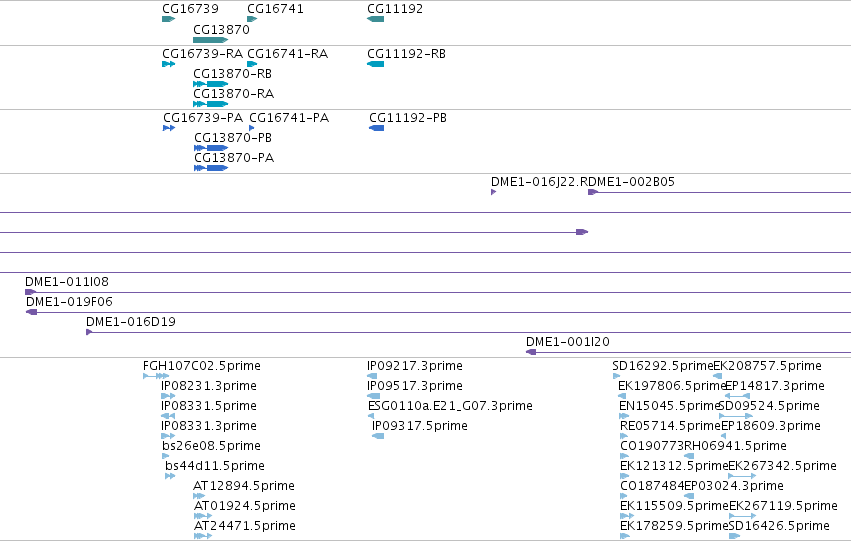This screenshot has width=851, height=541.
Task: Click EST IP09217.3prime glyph
Action: (372, 376)
